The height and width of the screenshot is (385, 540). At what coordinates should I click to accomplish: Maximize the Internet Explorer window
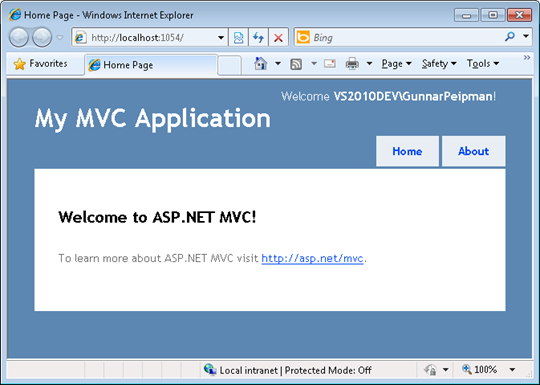pyautogui.click(x=493, y=15)
